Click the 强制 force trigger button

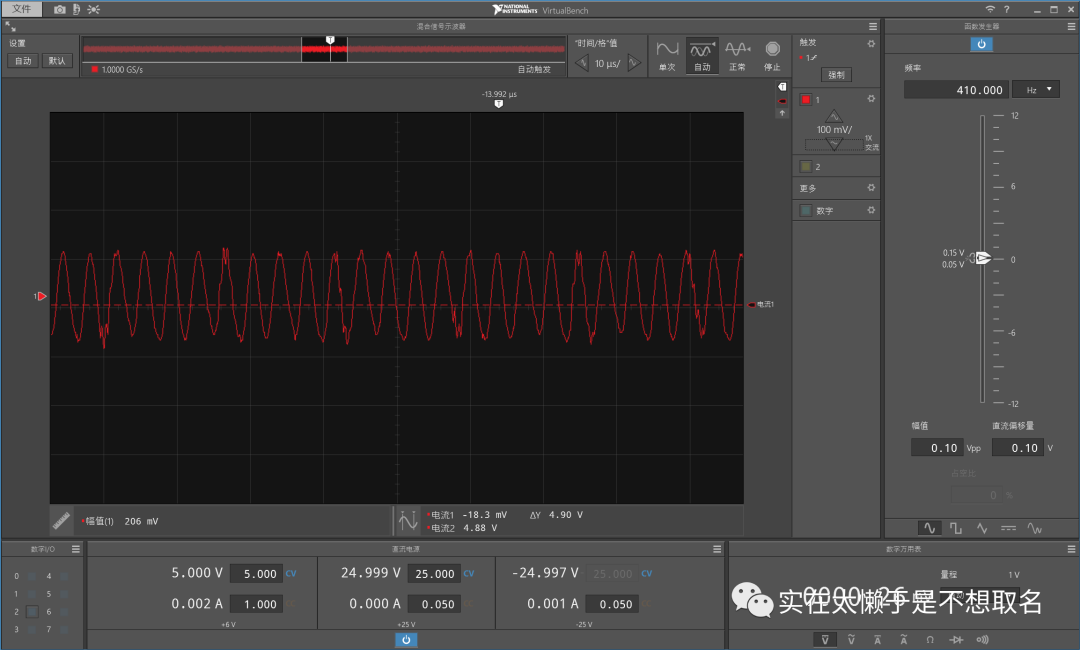coord(836,75)
